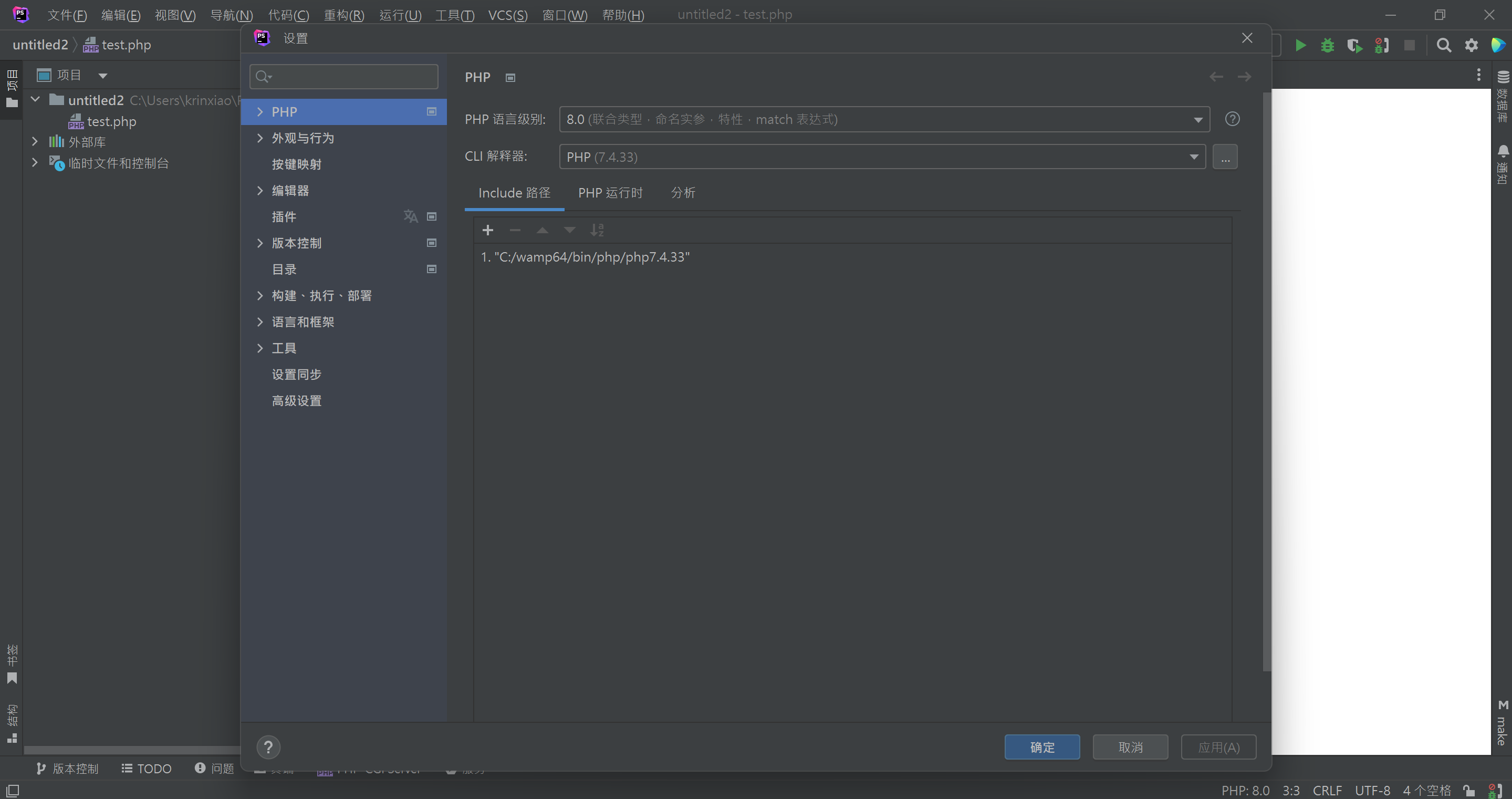Open 版本控制 tool window at bottom
The height and width of the screenshot is (799, 1512).
click(x=67, y=769)
